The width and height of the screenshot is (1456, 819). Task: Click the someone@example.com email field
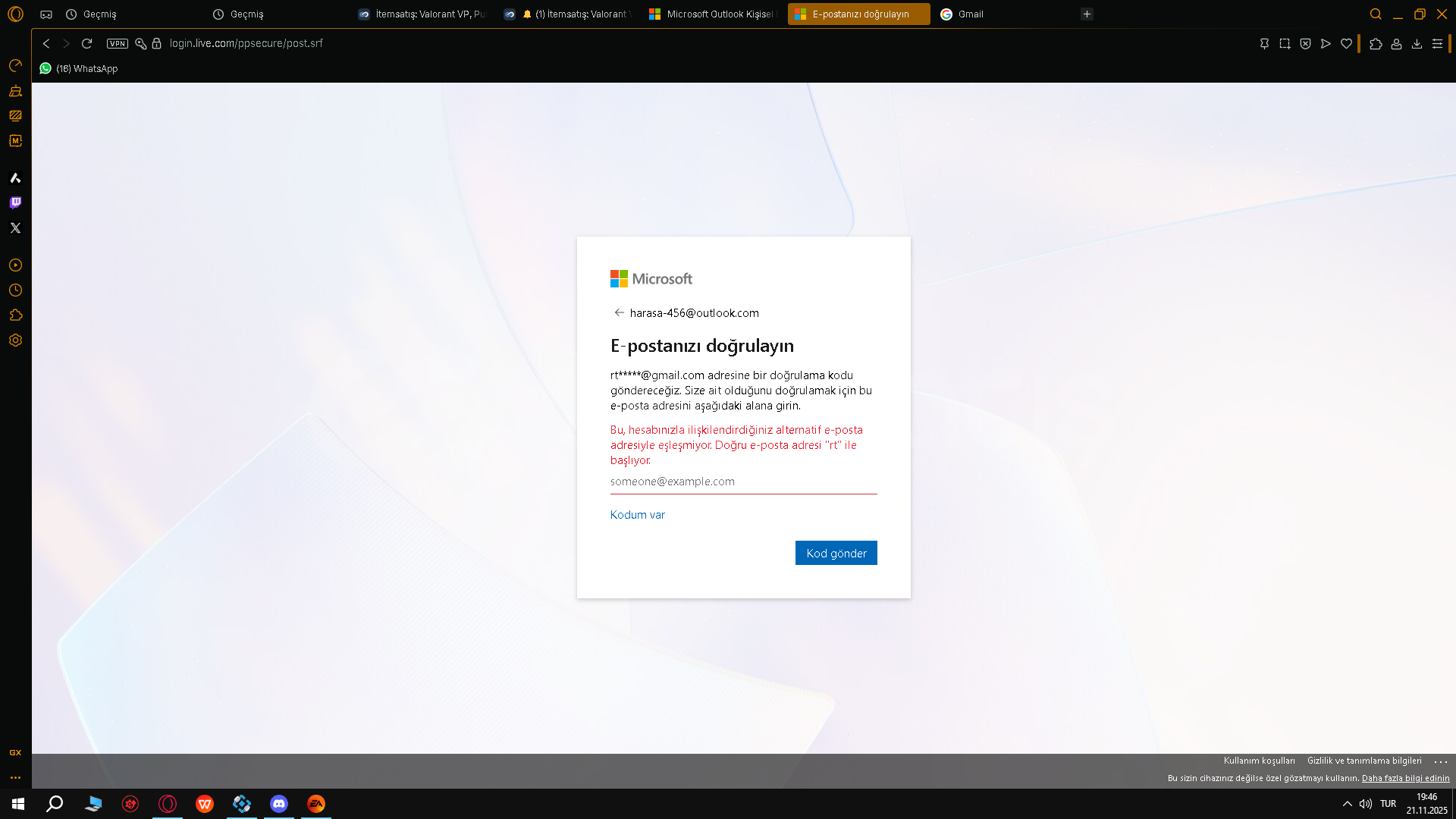tap(743, 482)
